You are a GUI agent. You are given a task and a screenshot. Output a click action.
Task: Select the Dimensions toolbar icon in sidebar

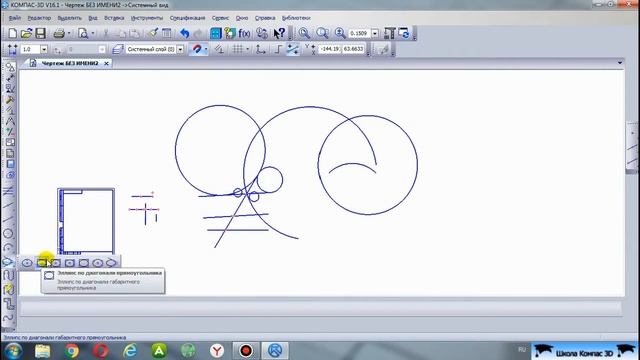pos(10,78)
